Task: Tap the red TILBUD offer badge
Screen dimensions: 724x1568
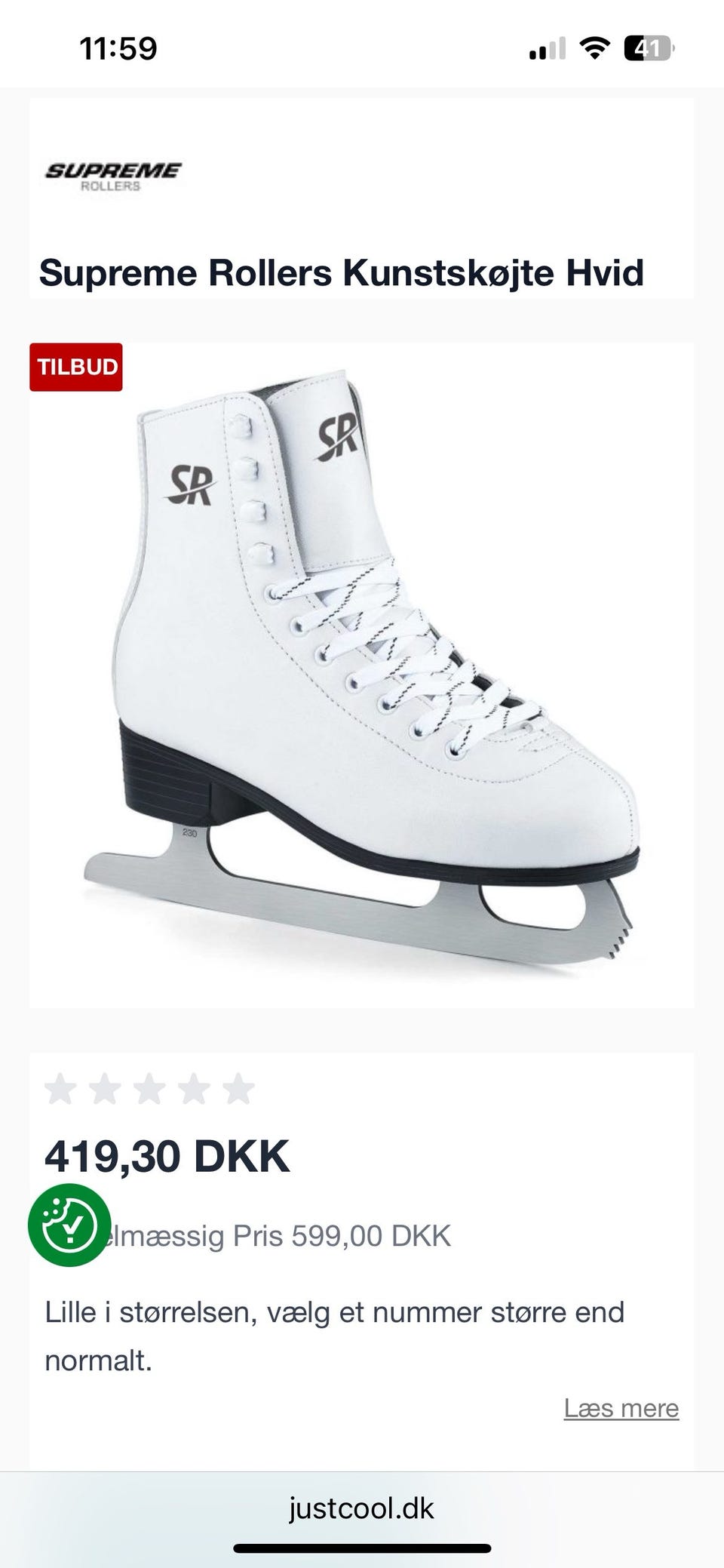Action: [76, 367]
